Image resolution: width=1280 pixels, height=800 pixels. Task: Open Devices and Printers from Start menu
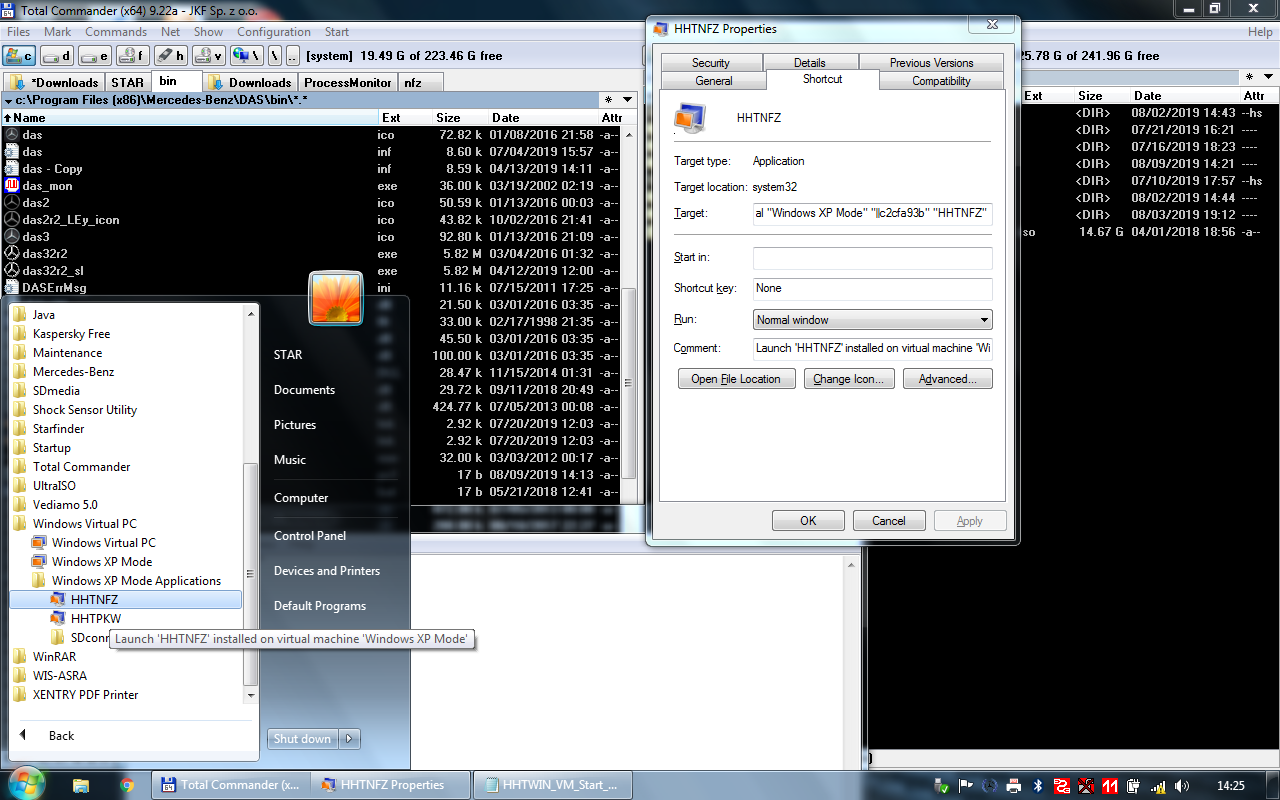coord(327,571)
